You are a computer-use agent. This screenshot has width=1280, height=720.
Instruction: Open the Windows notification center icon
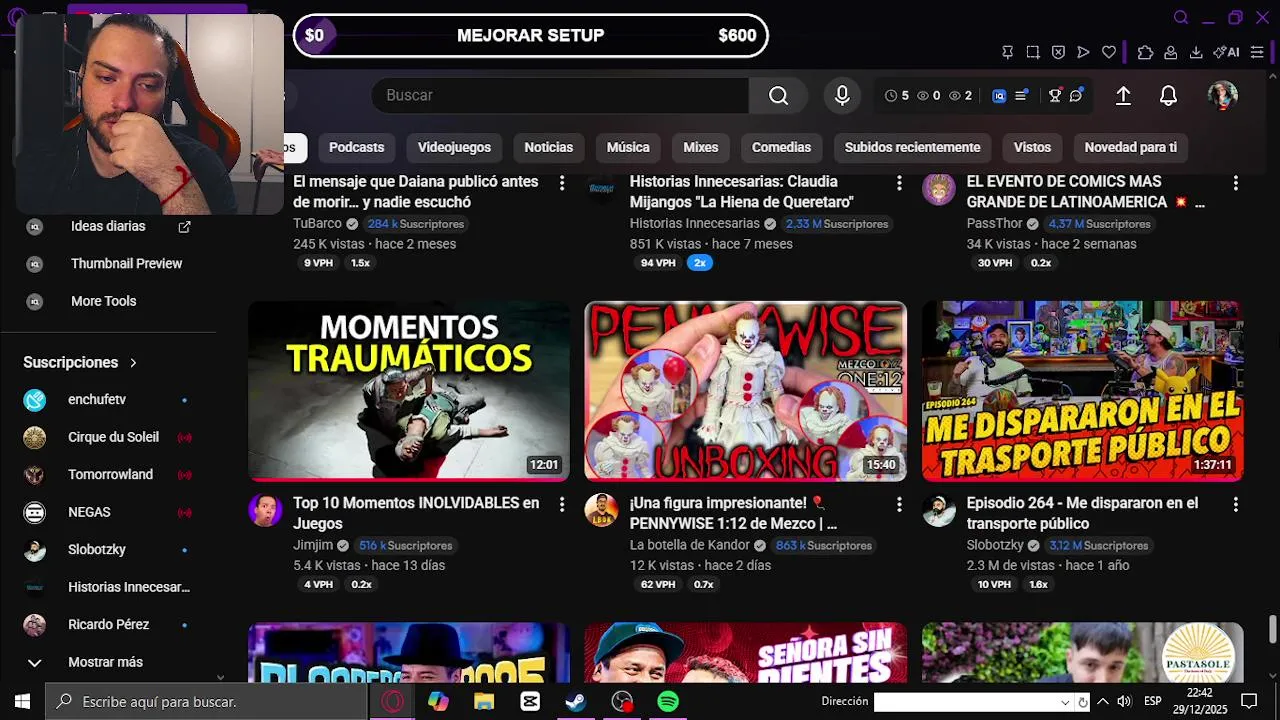tap(1249, 702)
